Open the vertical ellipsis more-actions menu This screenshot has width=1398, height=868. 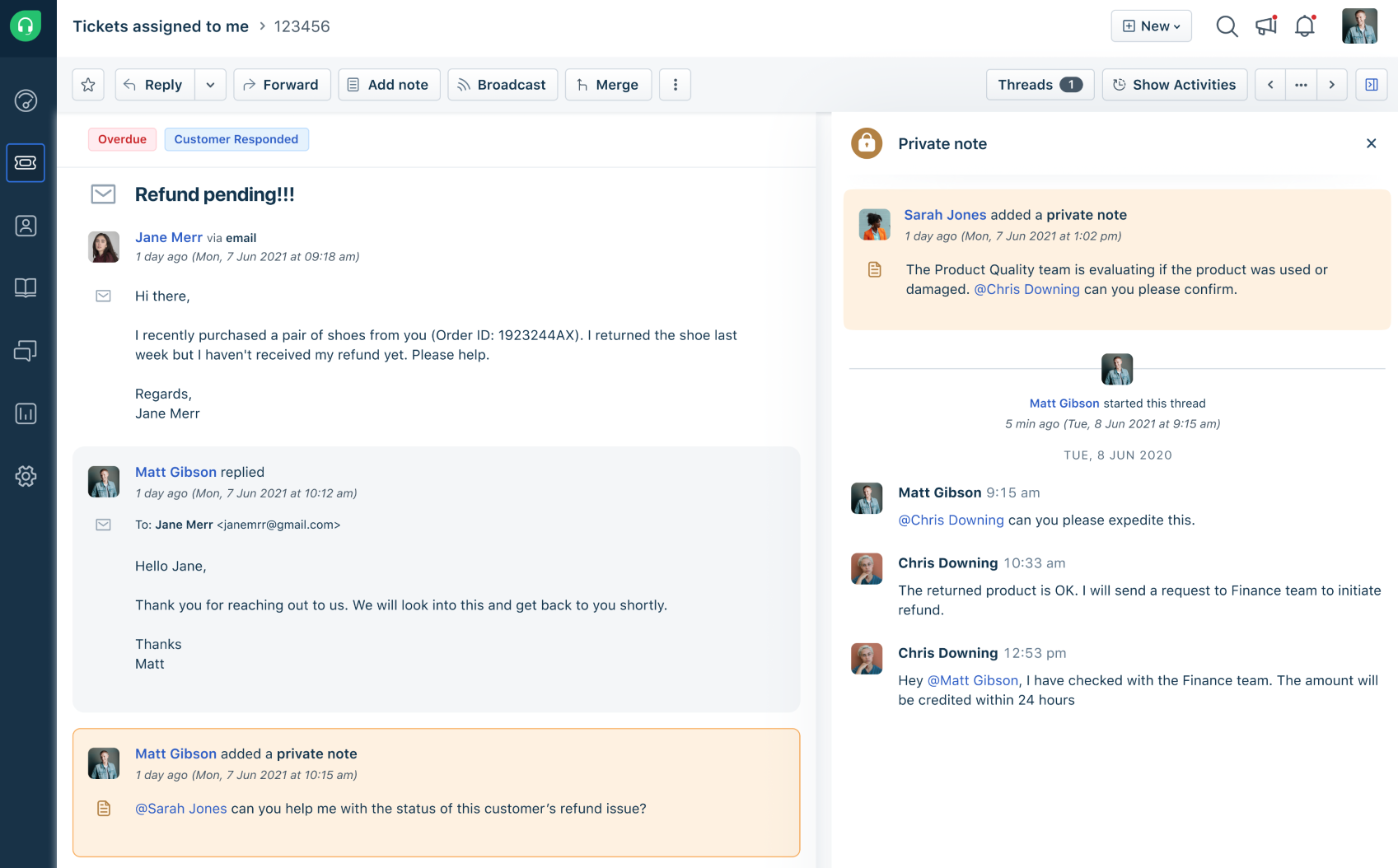[675, 84]
